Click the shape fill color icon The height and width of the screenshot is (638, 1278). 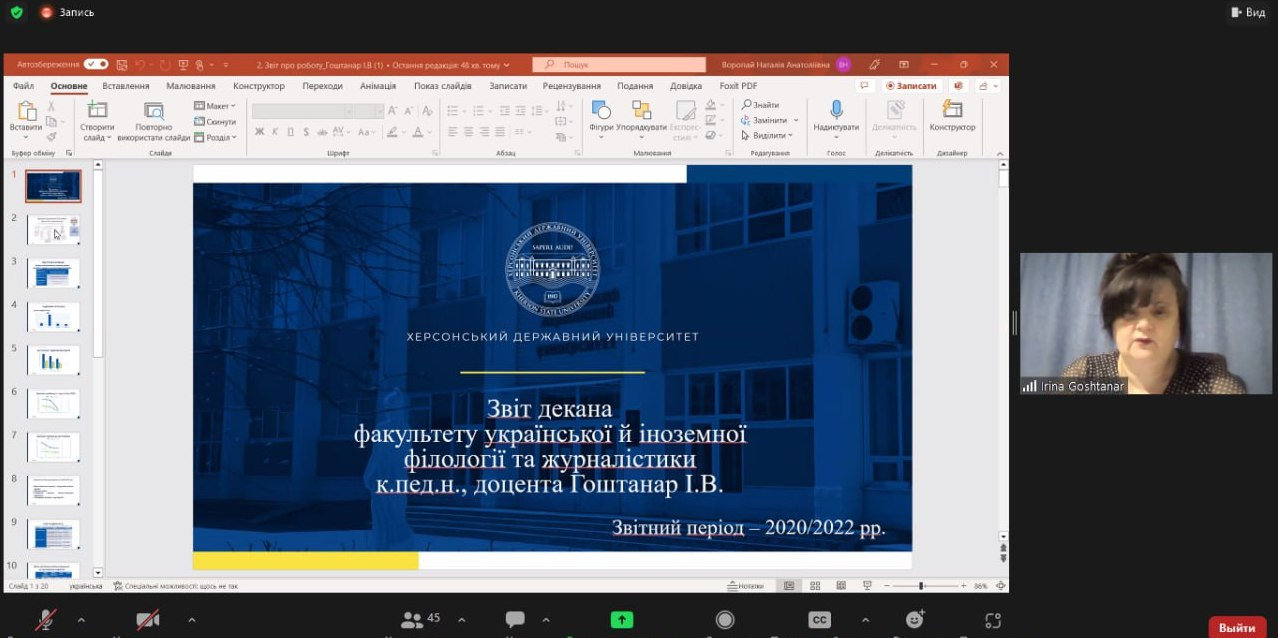[x=712, y=105]
